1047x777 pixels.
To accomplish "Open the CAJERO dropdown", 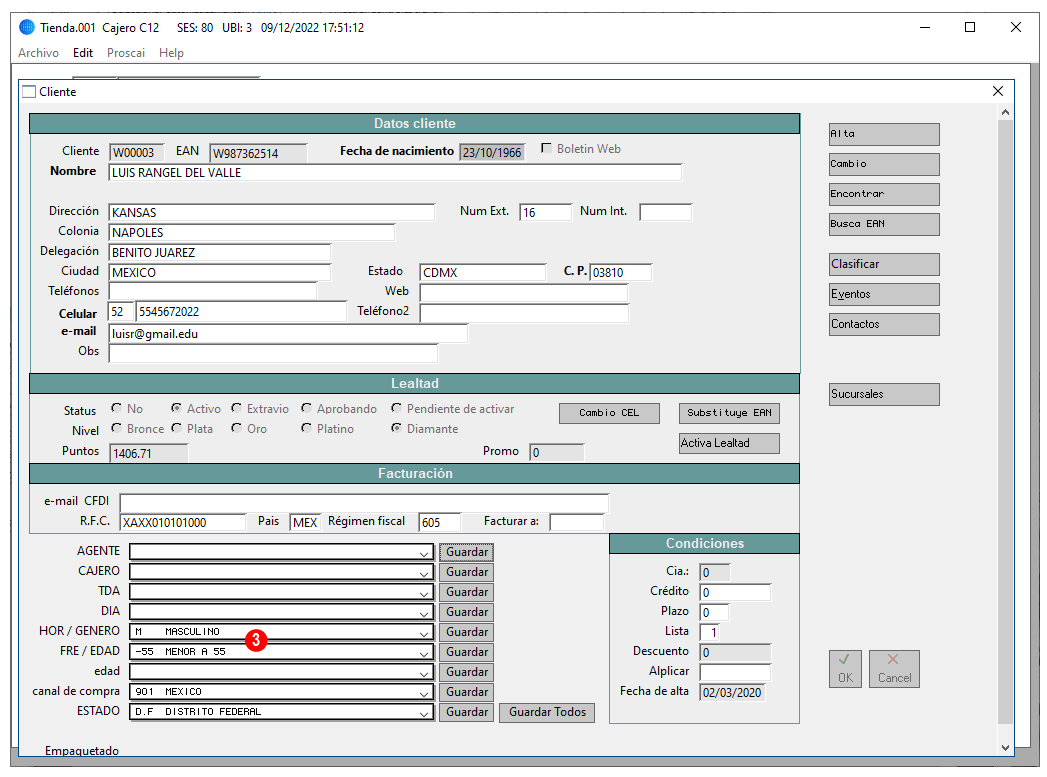I will (424, 573).
